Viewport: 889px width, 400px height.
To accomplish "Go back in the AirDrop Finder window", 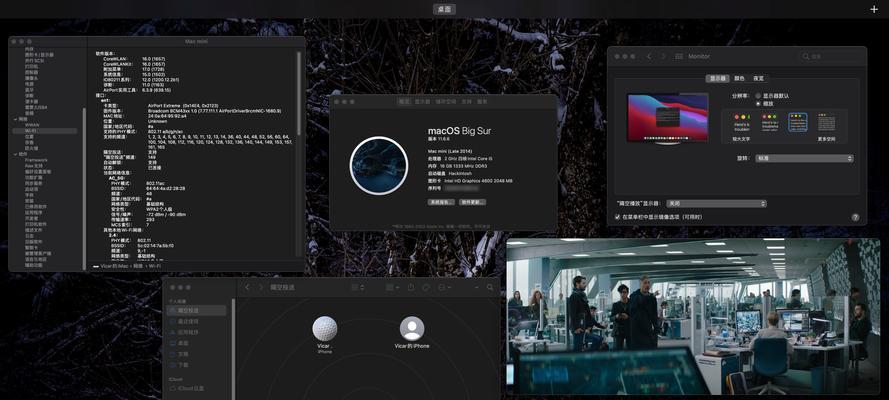I will 247,288.
